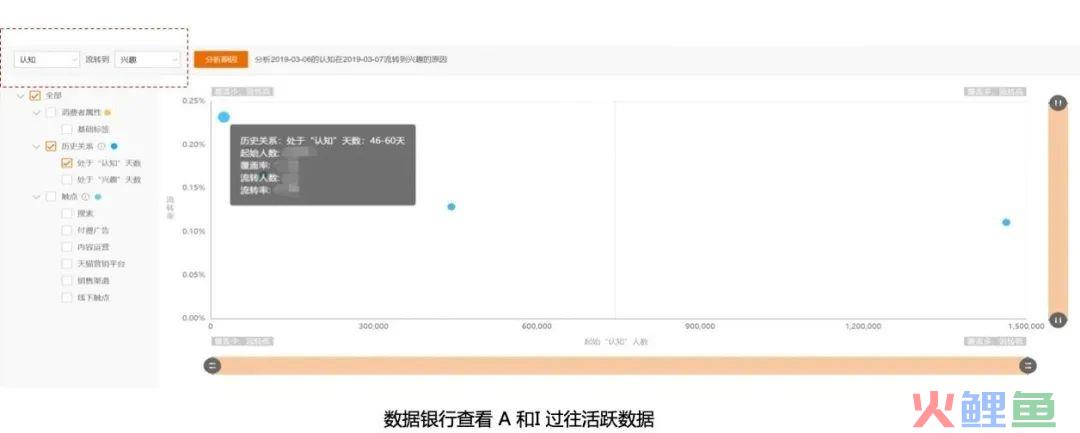Enable the 搜索 touchpoint checkbox
Screen dimensions: 1080x433
coord(67,213)
